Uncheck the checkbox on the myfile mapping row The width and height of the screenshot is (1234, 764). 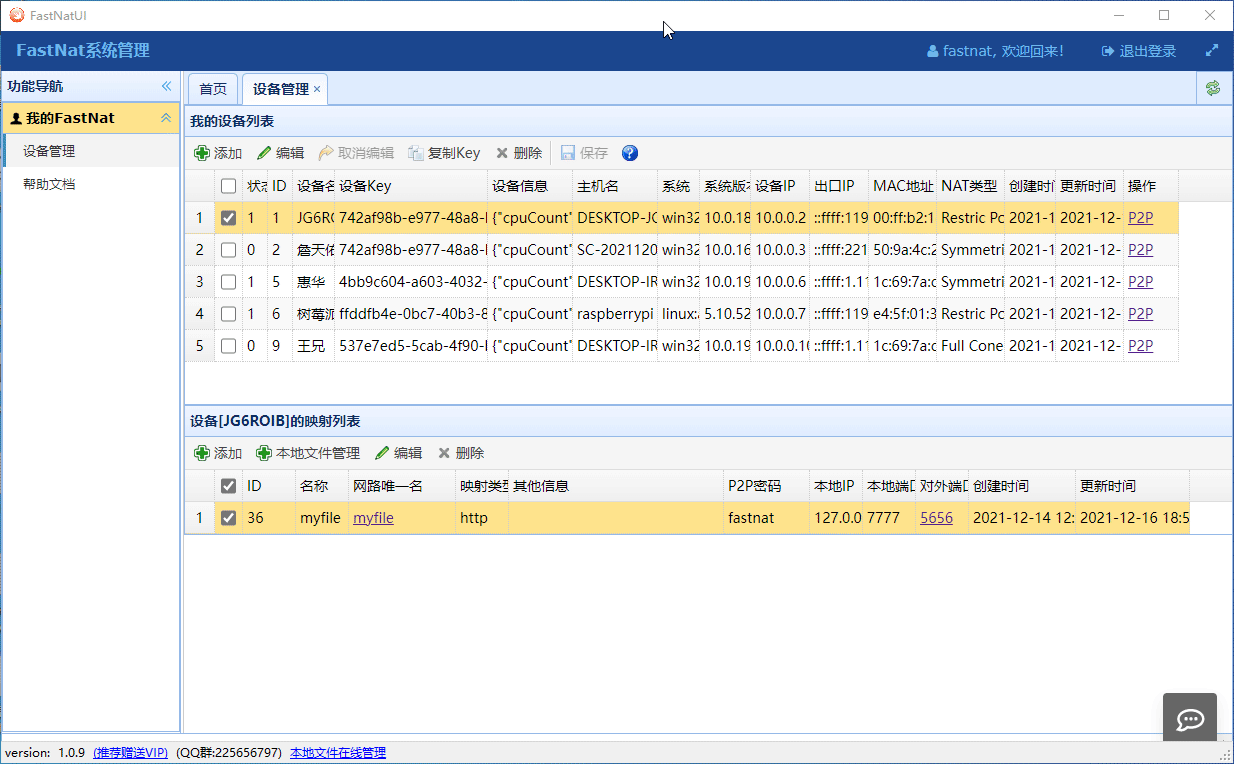(229, 517)
